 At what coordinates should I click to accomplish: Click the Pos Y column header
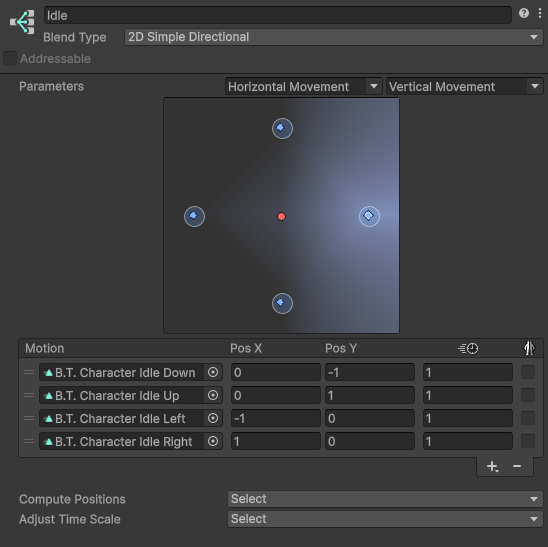(341, 348)
